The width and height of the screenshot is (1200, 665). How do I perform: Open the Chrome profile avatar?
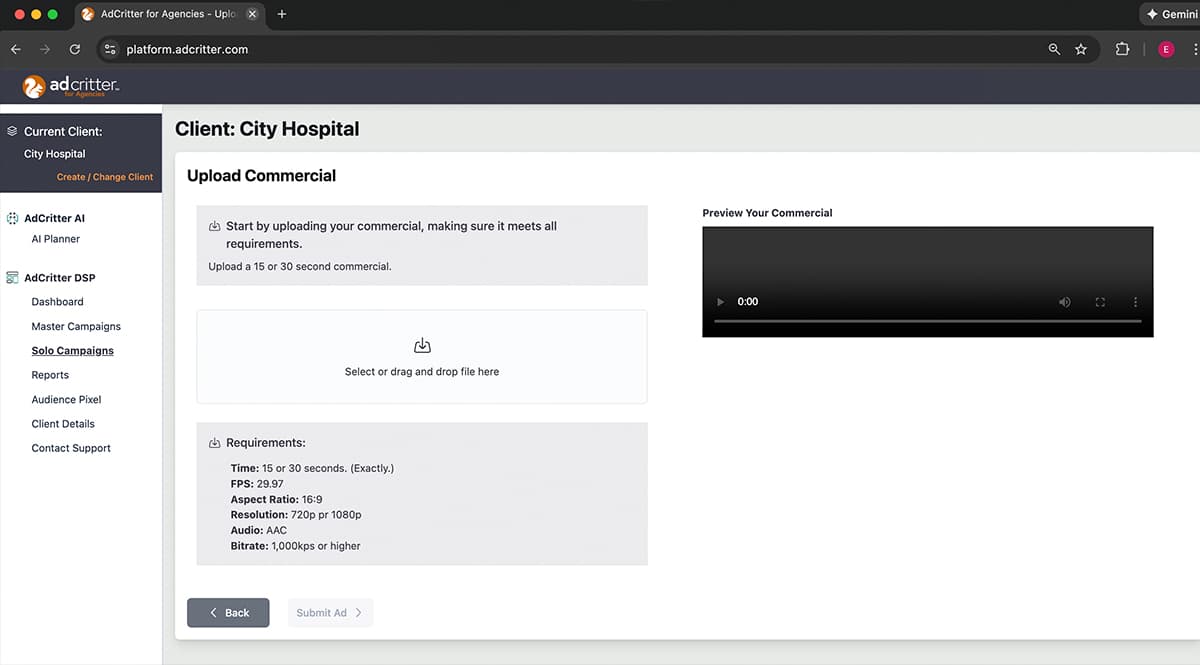[1166, 49]
